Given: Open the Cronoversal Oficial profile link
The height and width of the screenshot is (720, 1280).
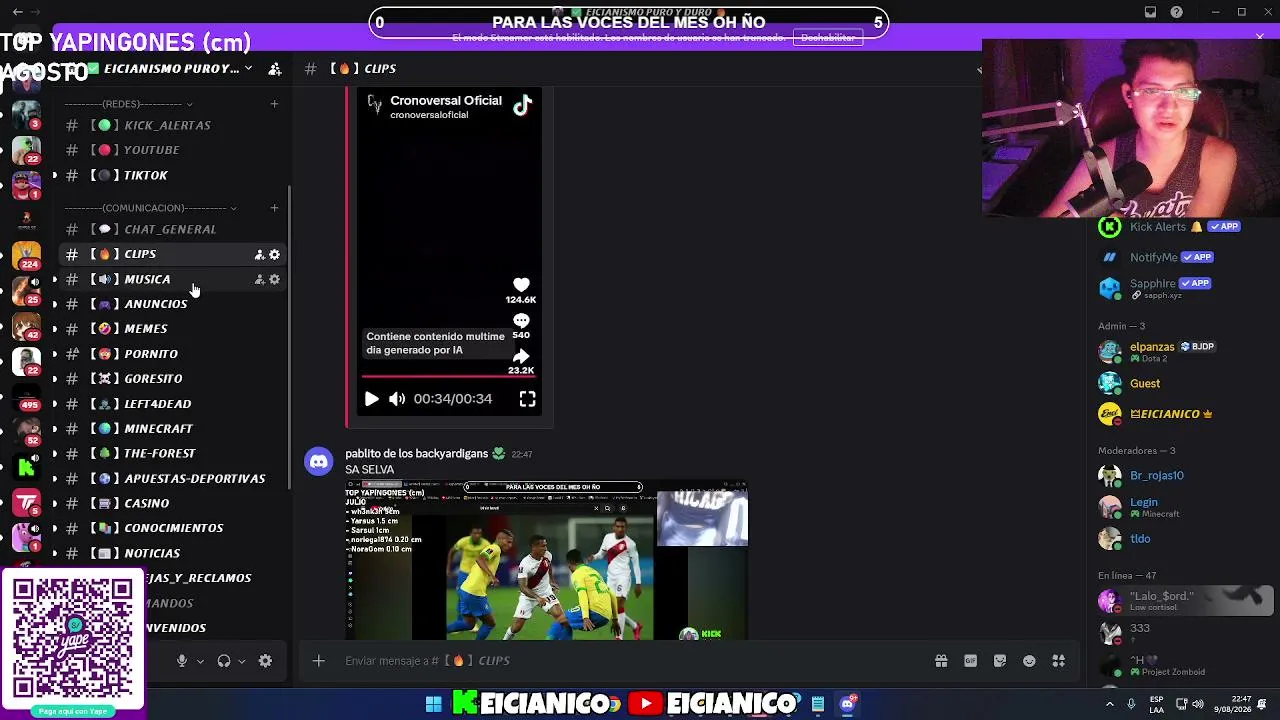Looking at the screenshot, I should (446, 101).
